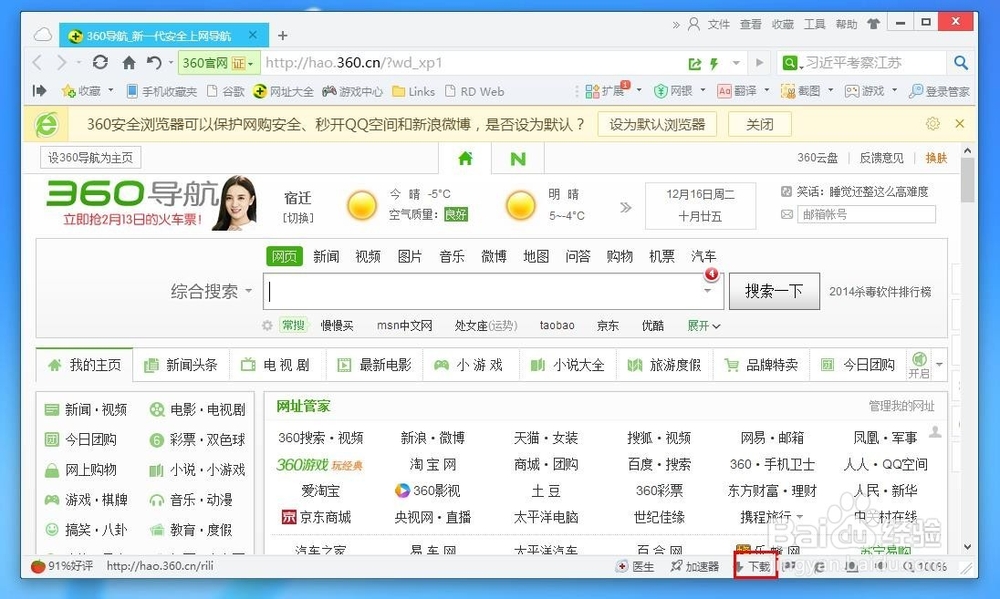The image size is (1000, 599).
Task: Switch to the 新闻 search tab
Action: click(326, 256)
